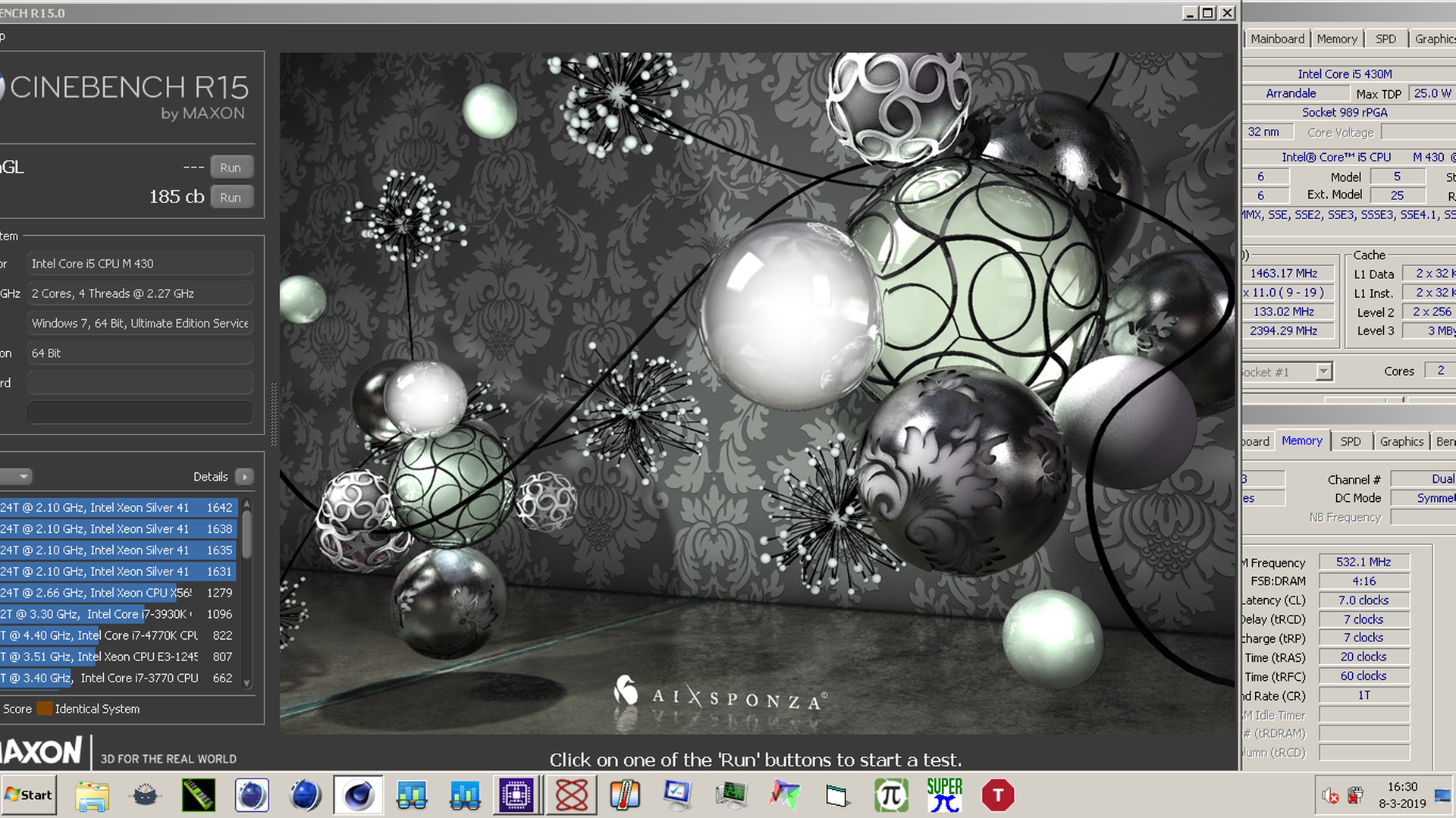Screen dimensions: 1456x818
Task: Click the ranking list scroll-down arrow
Action: click(x=246, y=683)
